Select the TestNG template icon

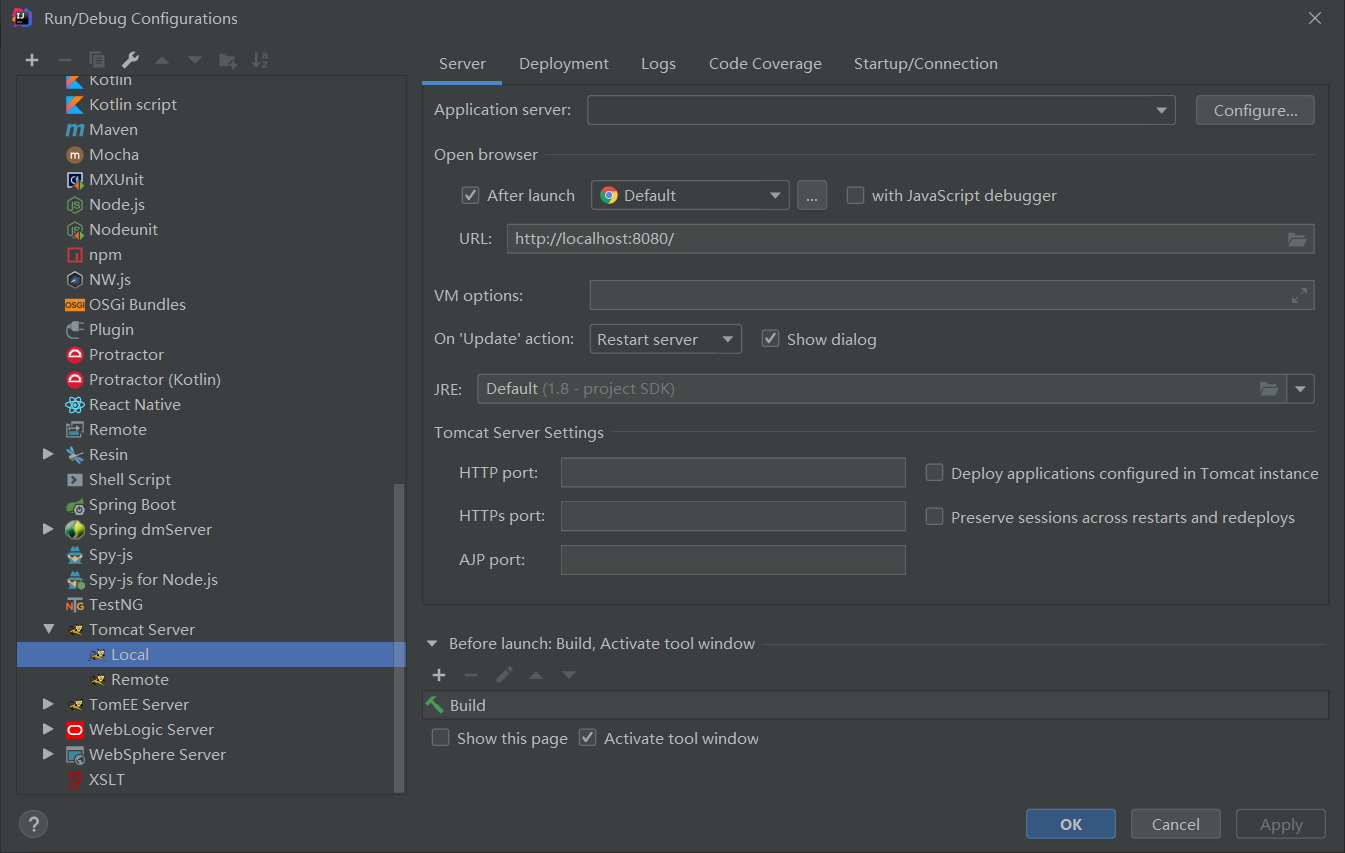74,605
